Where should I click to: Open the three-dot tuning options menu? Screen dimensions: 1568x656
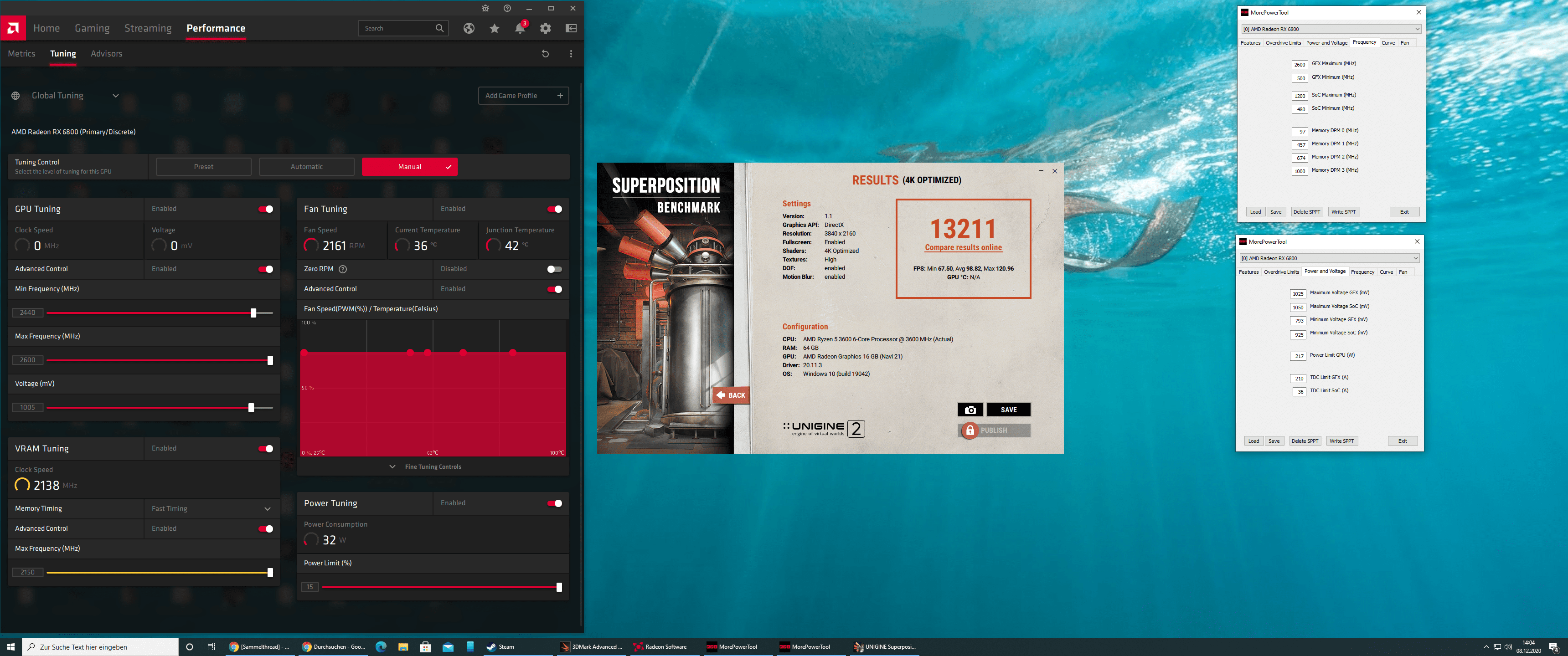click(x=571, y=54)
